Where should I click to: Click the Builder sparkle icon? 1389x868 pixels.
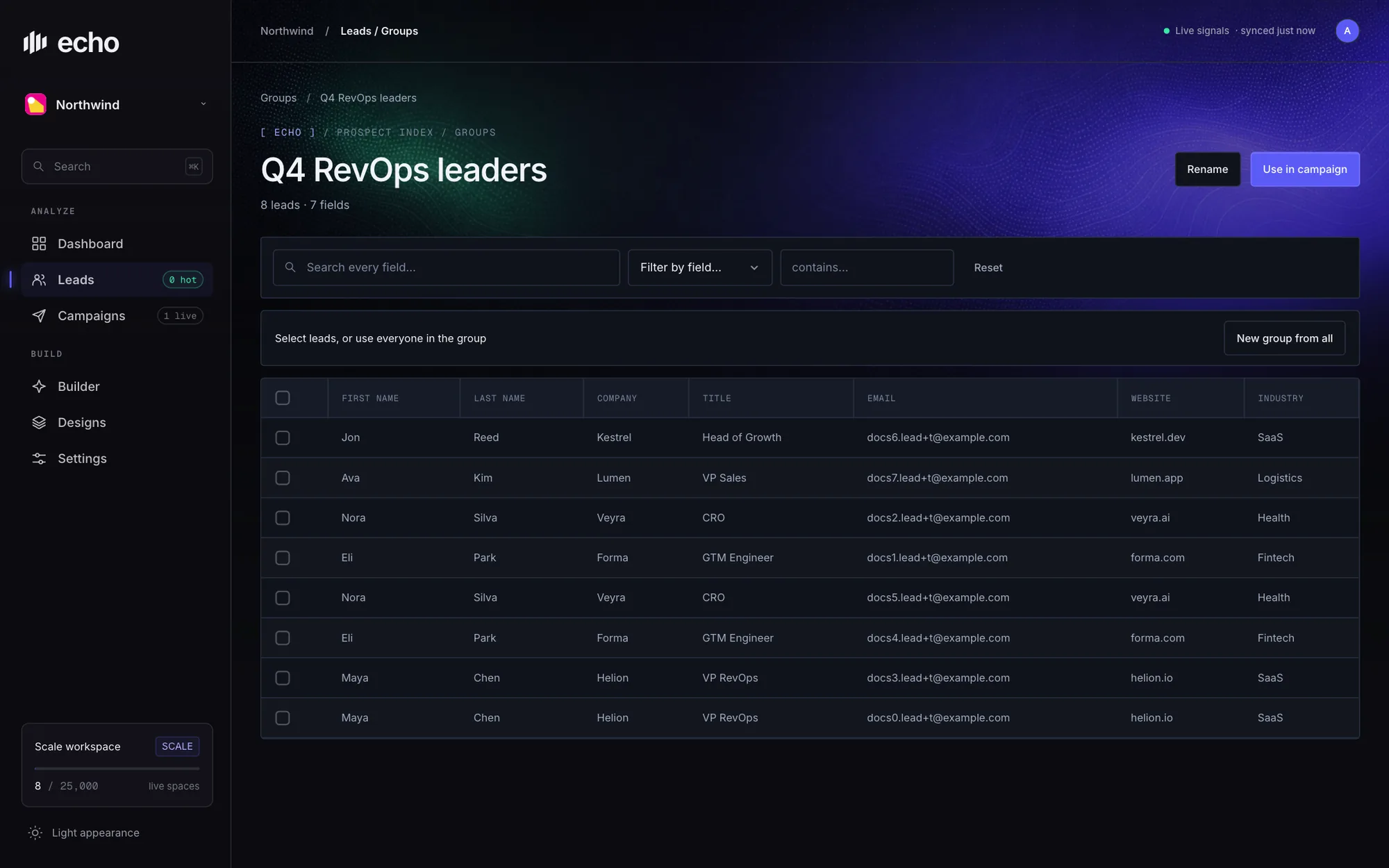[x=39, y=387]
